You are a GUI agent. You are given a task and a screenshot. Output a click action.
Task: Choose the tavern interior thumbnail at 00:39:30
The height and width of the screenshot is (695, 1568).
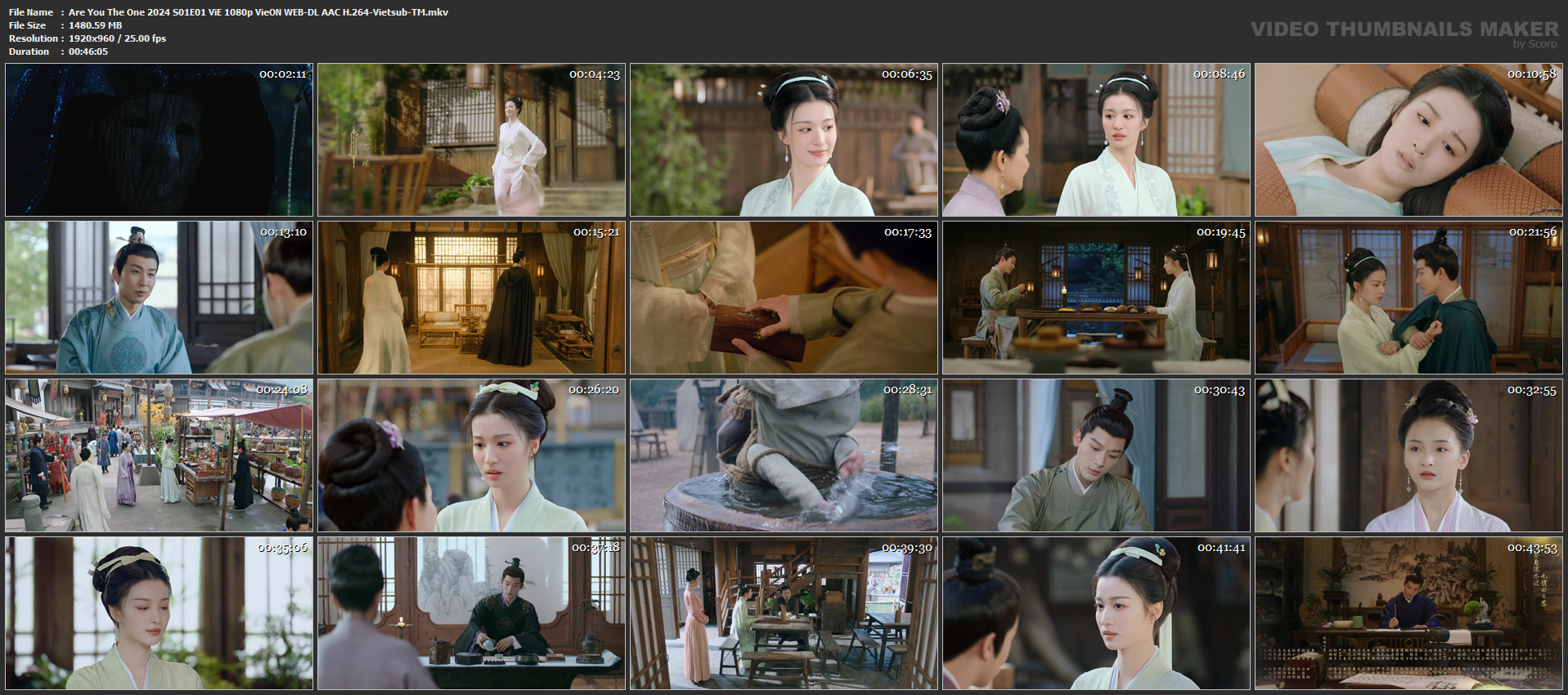point(784,613)
